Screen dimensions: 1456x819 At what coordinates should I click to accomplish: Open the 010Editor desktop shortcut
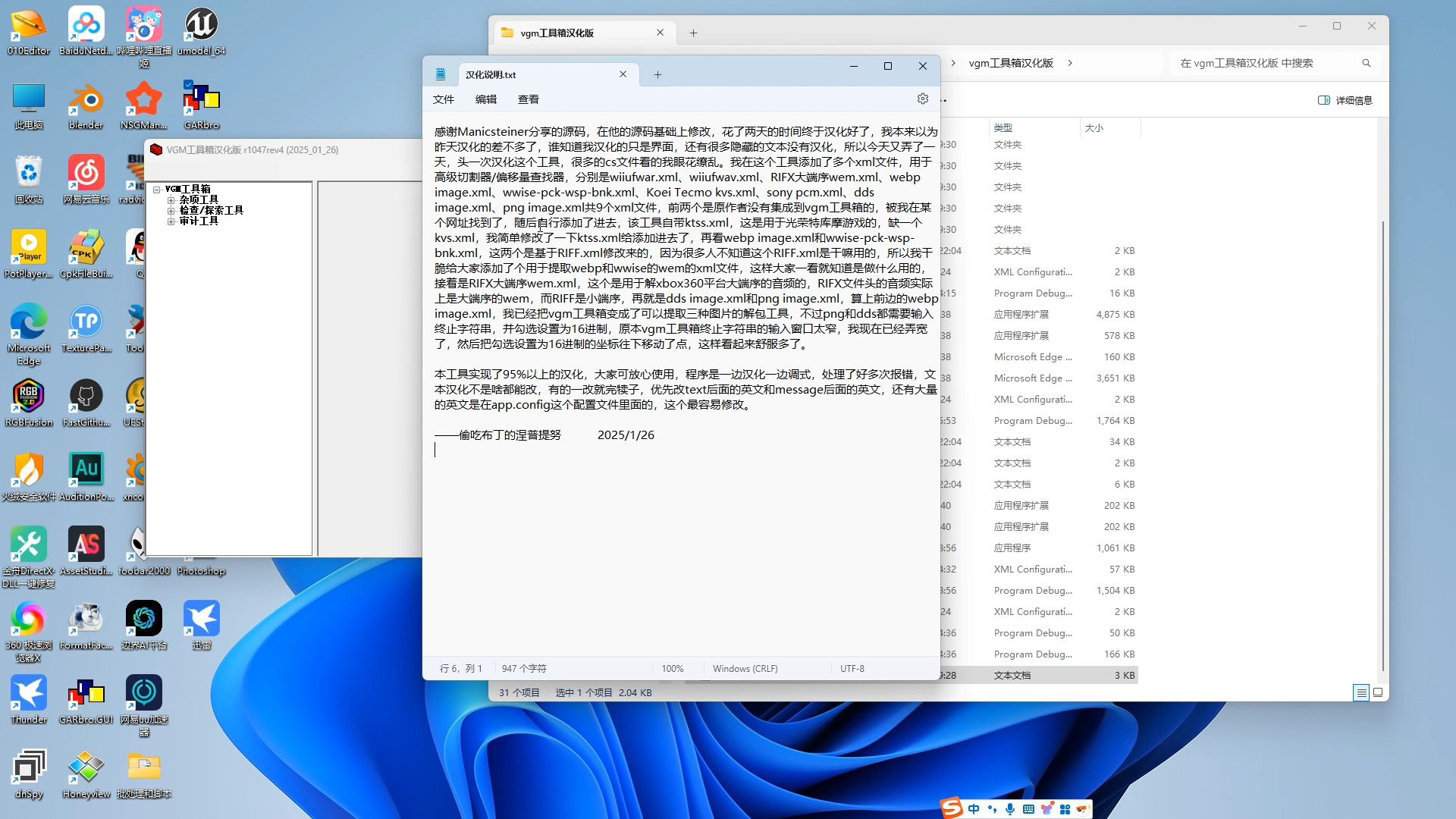(29, 32)
